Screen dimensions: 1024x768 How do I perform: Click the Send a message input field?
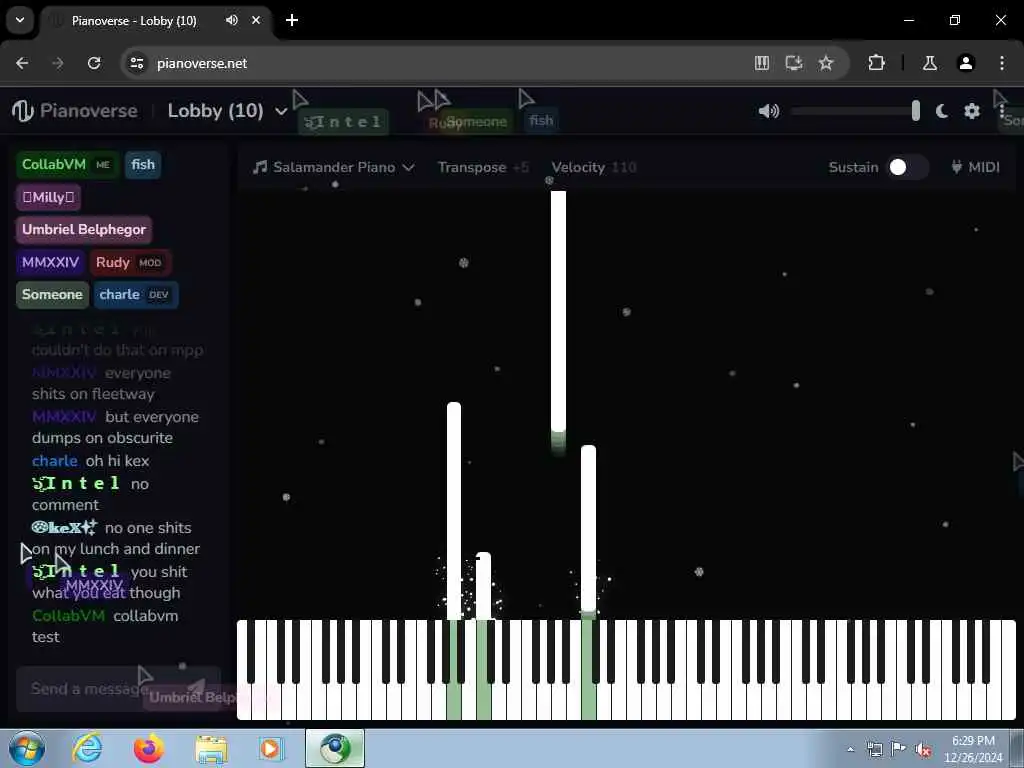[x=118, y=689]
